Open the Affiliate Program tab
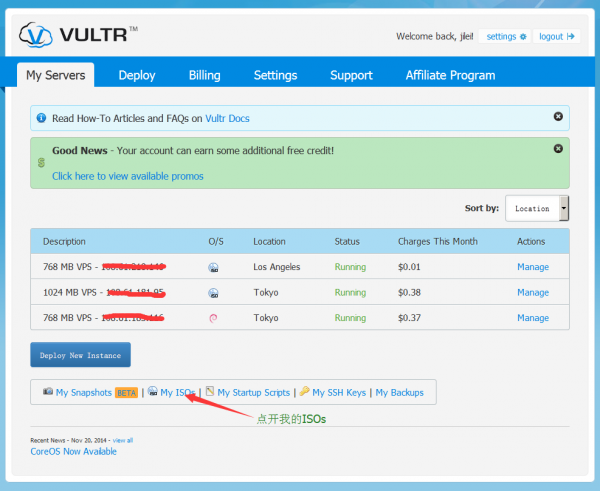The image size is (600, 491). (x=450, y=75)
